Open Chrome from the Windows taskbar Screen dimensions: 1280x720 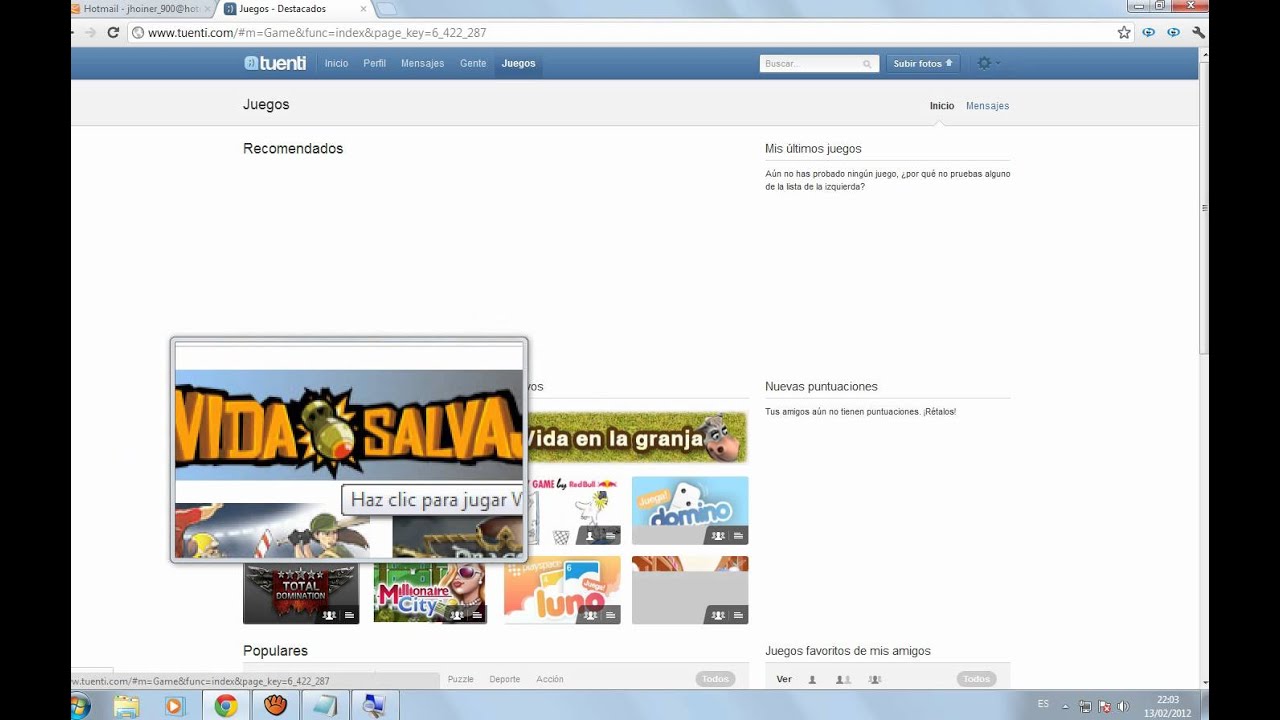click(226, 706)
